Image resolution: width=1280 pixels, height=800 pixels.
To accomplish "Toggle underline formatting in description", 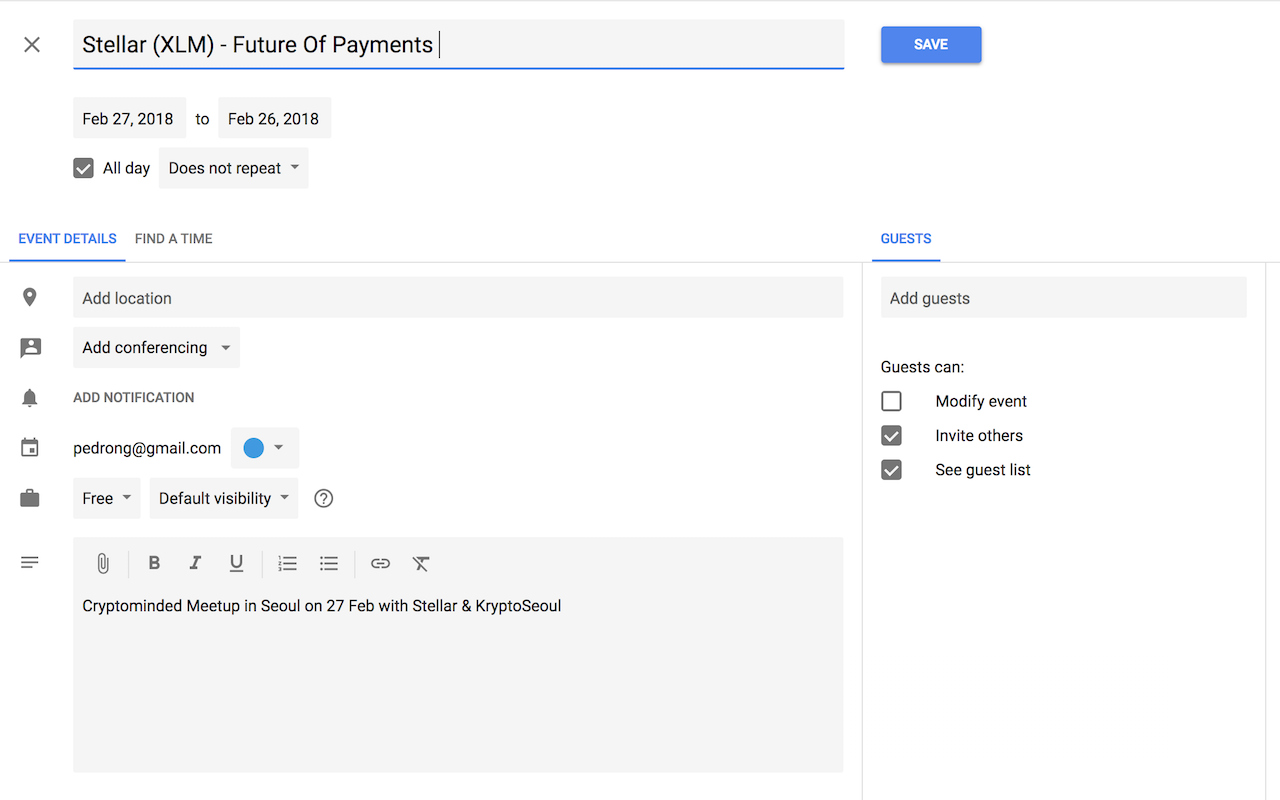I will tap(236, 564).
